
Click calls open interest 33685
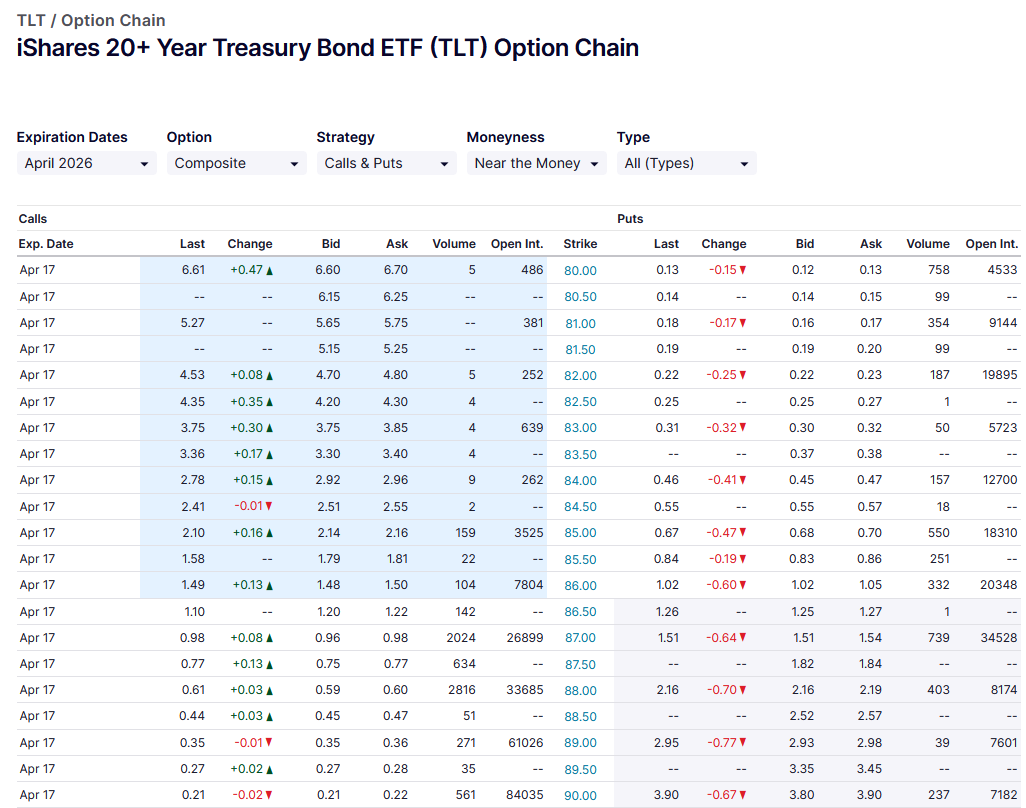click(525, 690)
